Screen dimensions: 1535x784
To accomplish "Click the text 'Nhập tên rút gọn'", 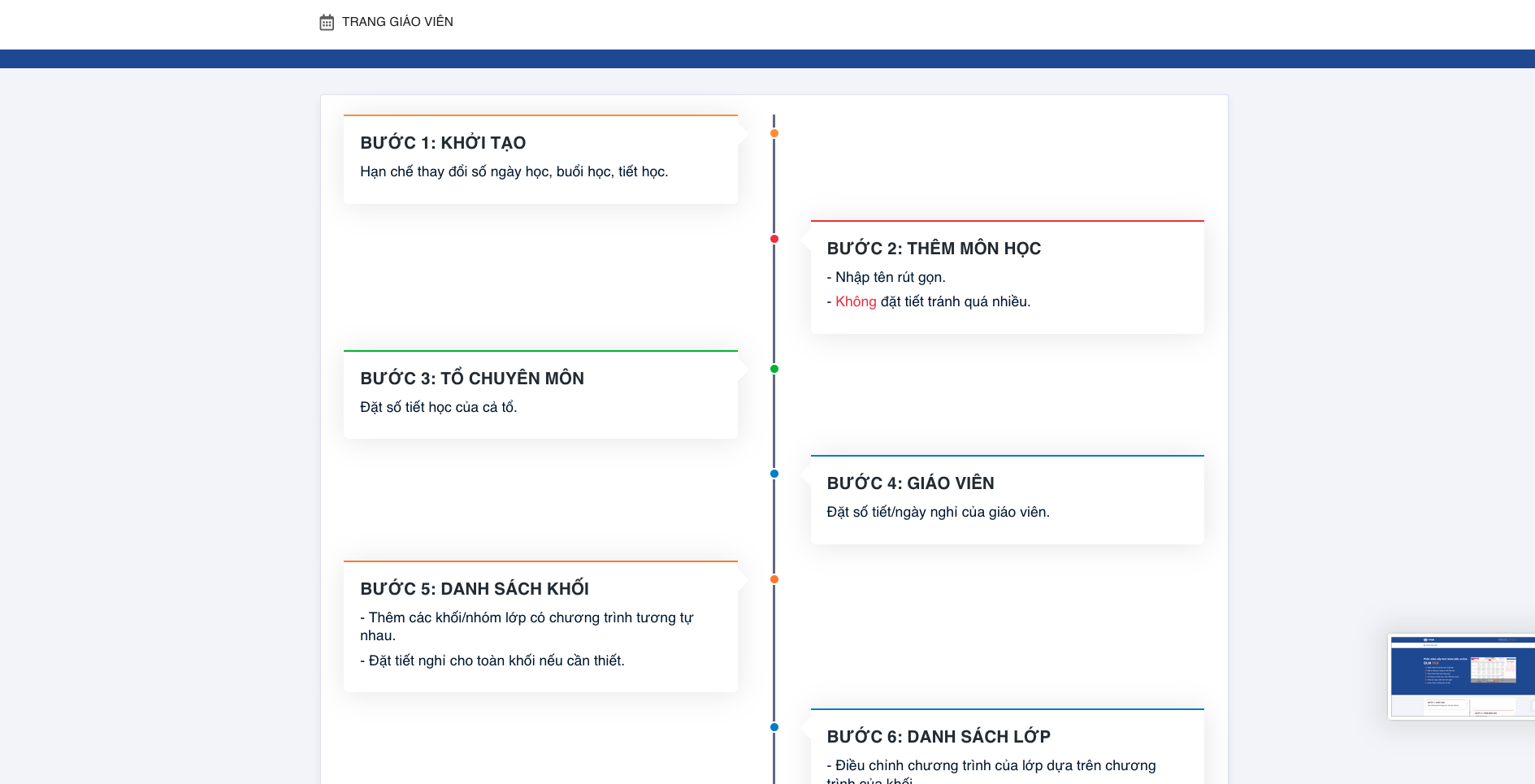I will pos(890,277).
